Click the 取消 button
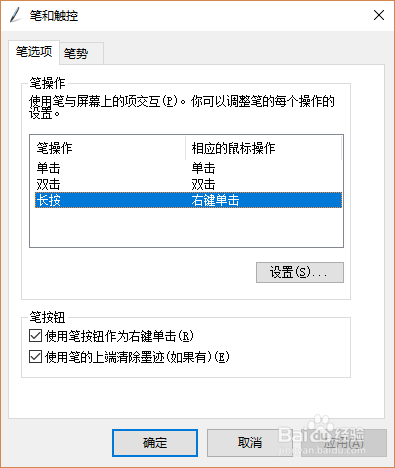This screenshot has height=468, width=395. click(250, 443)
